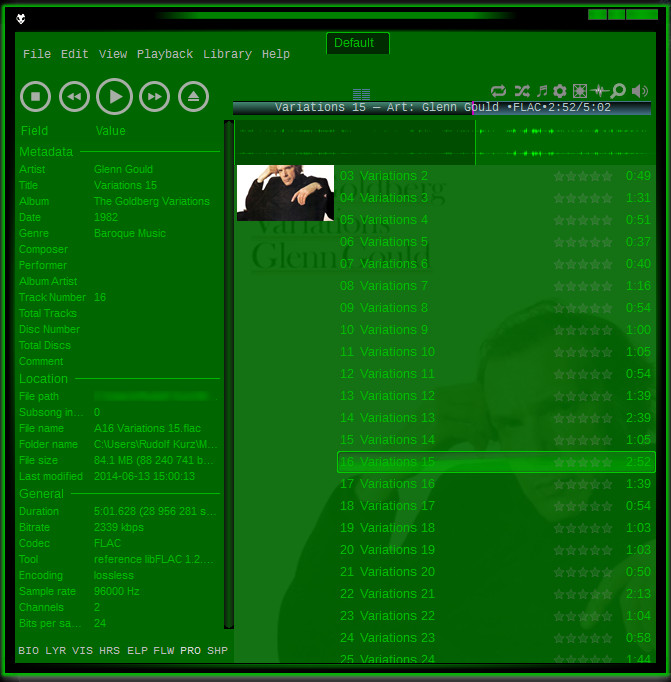Click the Artist value Glenn Gould
Viewport: 671px width, 682px height.
pyautogui.click(x=123, y=169)
